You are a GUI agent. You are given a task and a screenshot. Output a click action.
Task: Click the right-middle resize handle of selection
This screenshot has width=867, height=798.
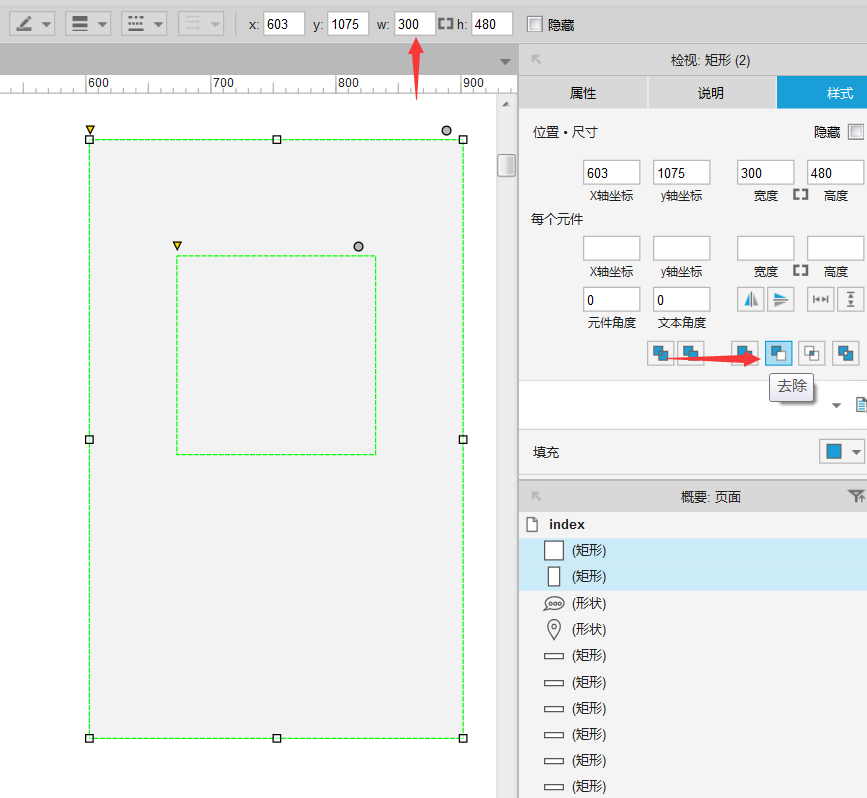[x=463, y=440]
